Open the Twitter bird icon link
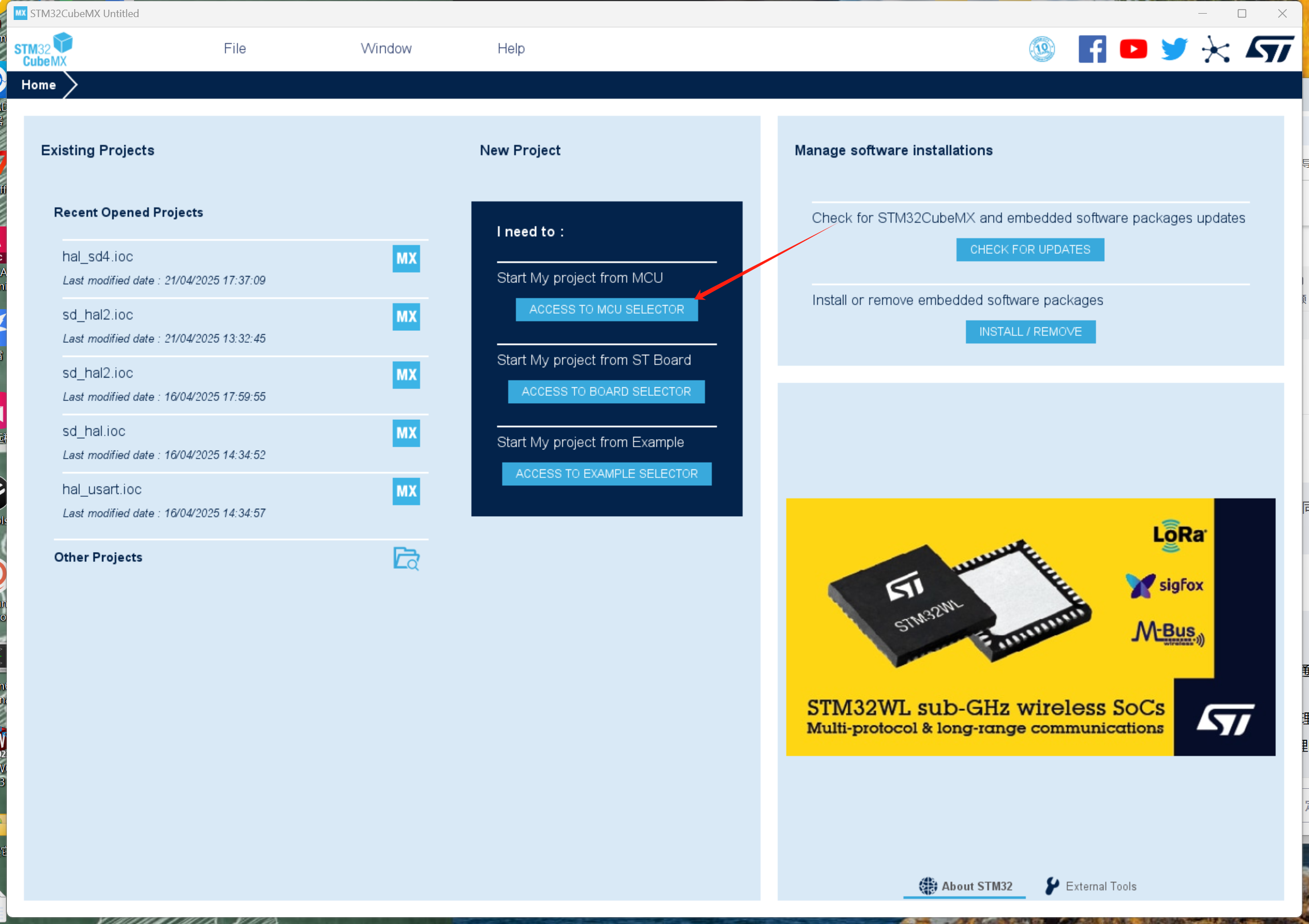Screen dimensions: 1309x924 [x=1174, y=49]
